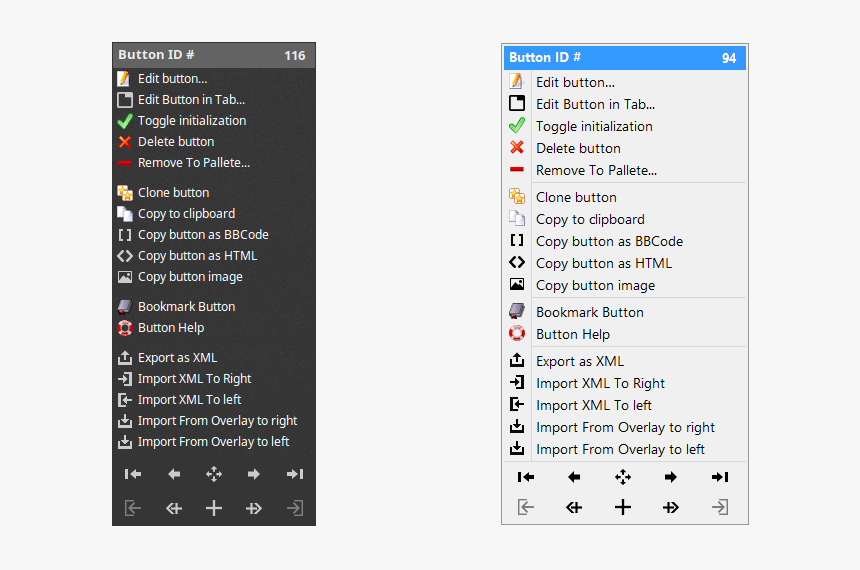Click the Copy button image icon, dark menu
Viewport: 860px width, 570px height.
click(125, 277)
